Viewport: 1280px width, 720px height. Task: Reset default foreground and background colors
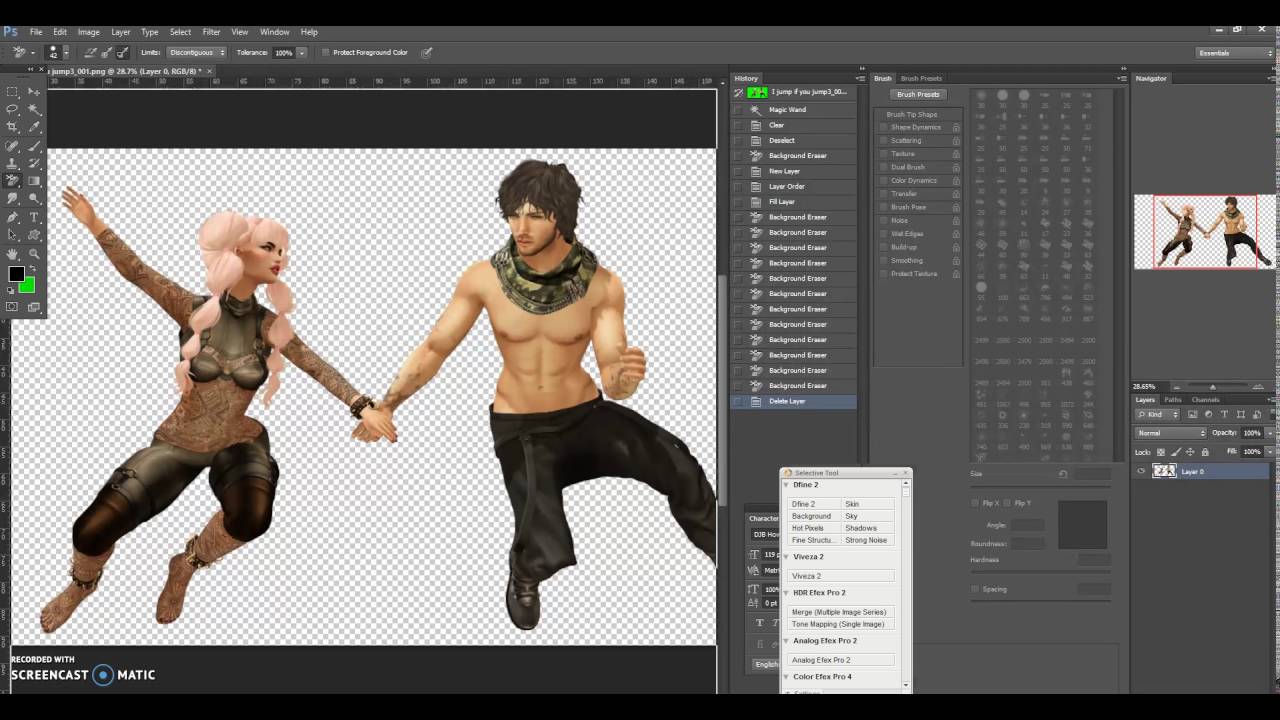click(x=11, y=291)
